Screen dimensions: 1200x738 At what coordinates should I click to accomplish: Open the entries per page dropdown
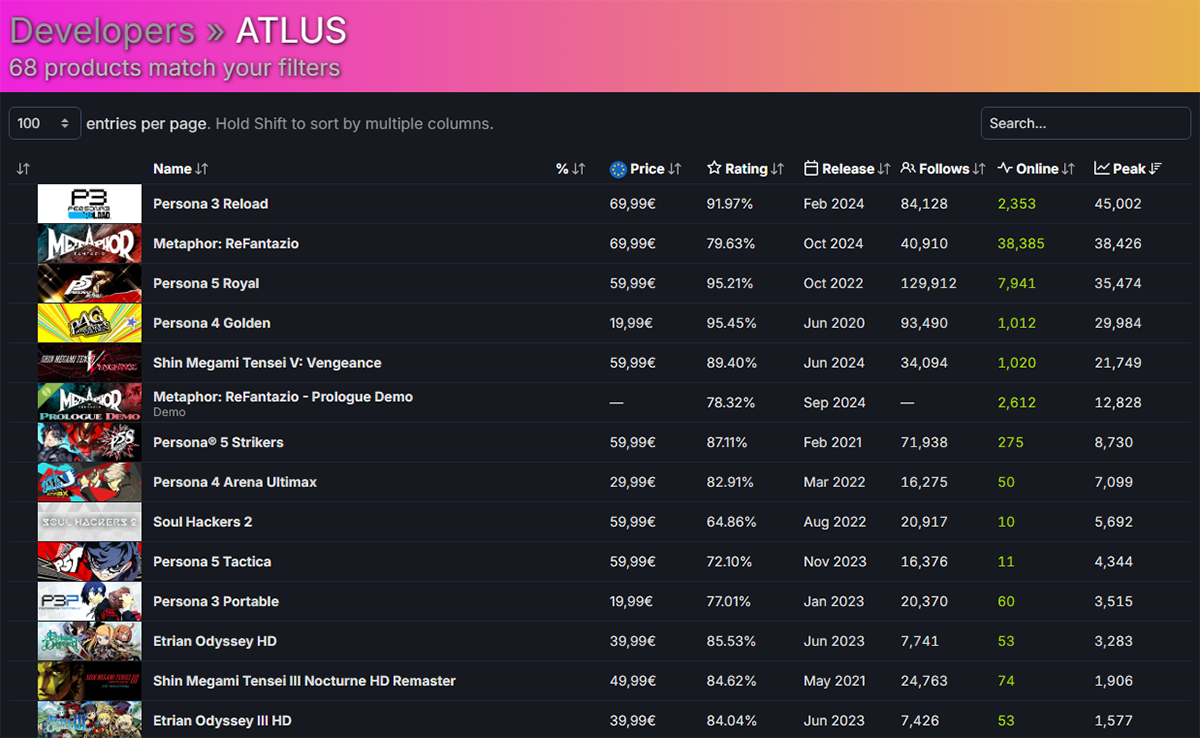click(x=45, y=124)
